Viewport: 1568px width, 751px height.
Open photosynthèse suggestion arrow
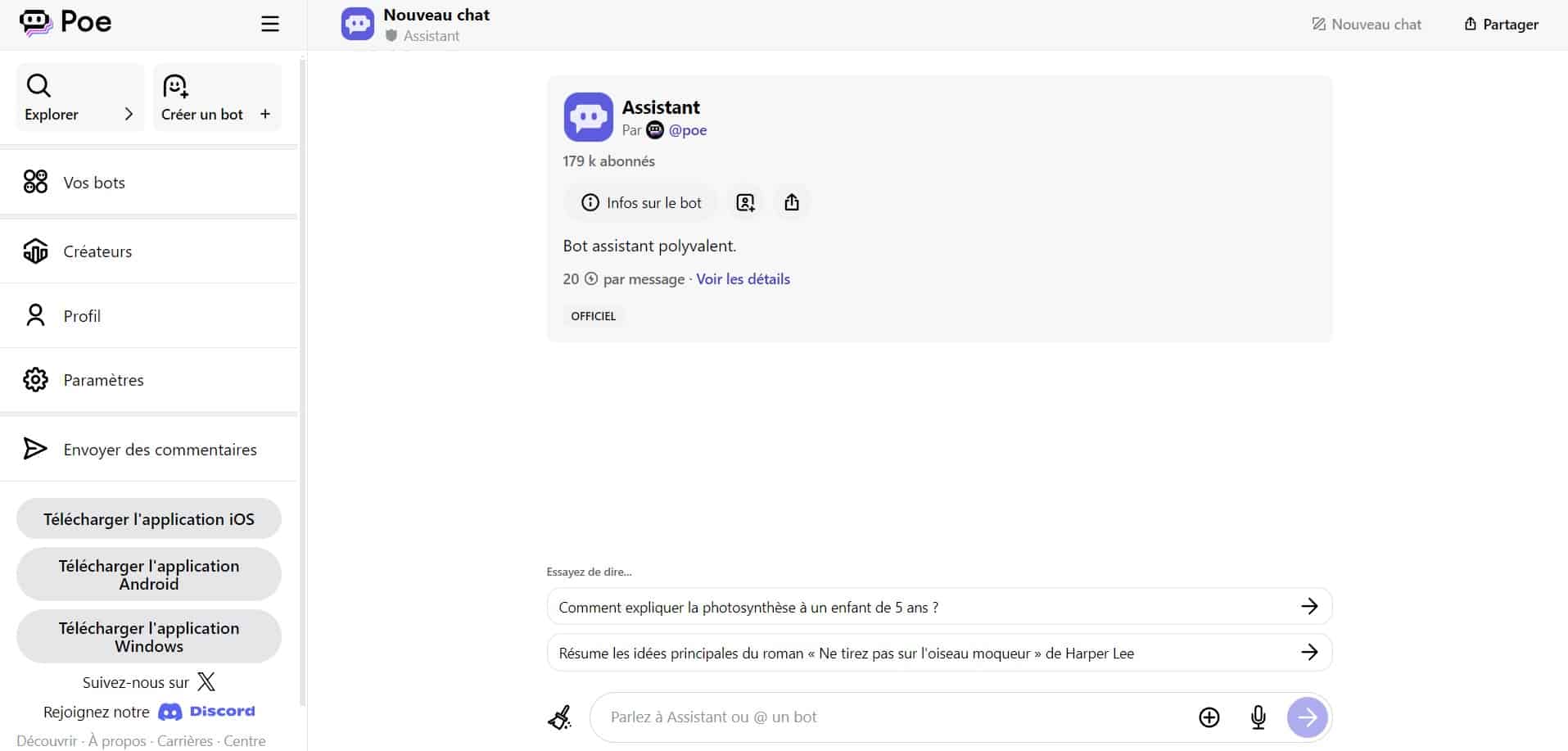pos(1308,606)
